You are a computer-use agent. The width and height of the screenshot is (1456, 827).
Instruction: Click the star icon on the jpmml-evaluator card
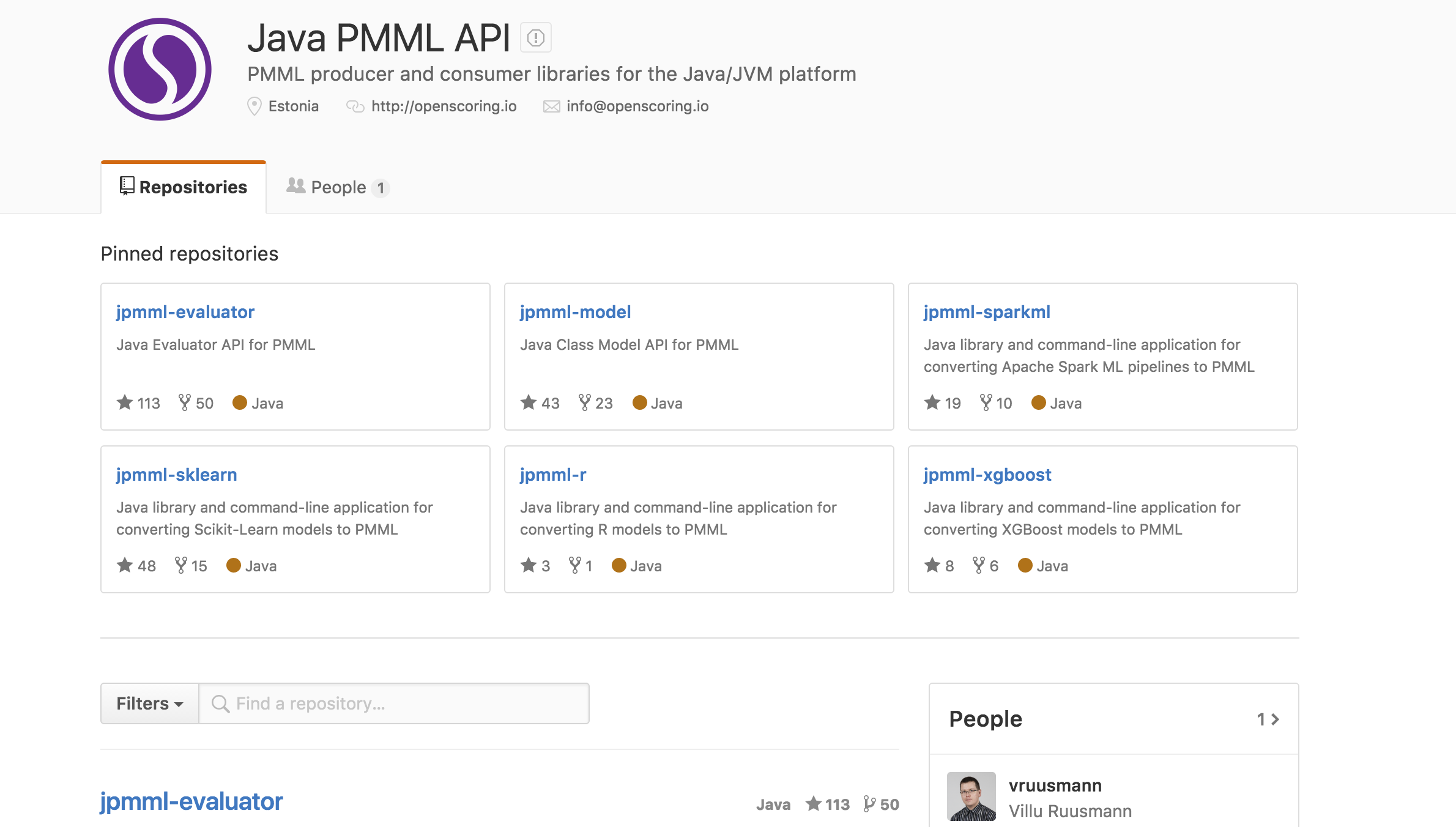125,402
